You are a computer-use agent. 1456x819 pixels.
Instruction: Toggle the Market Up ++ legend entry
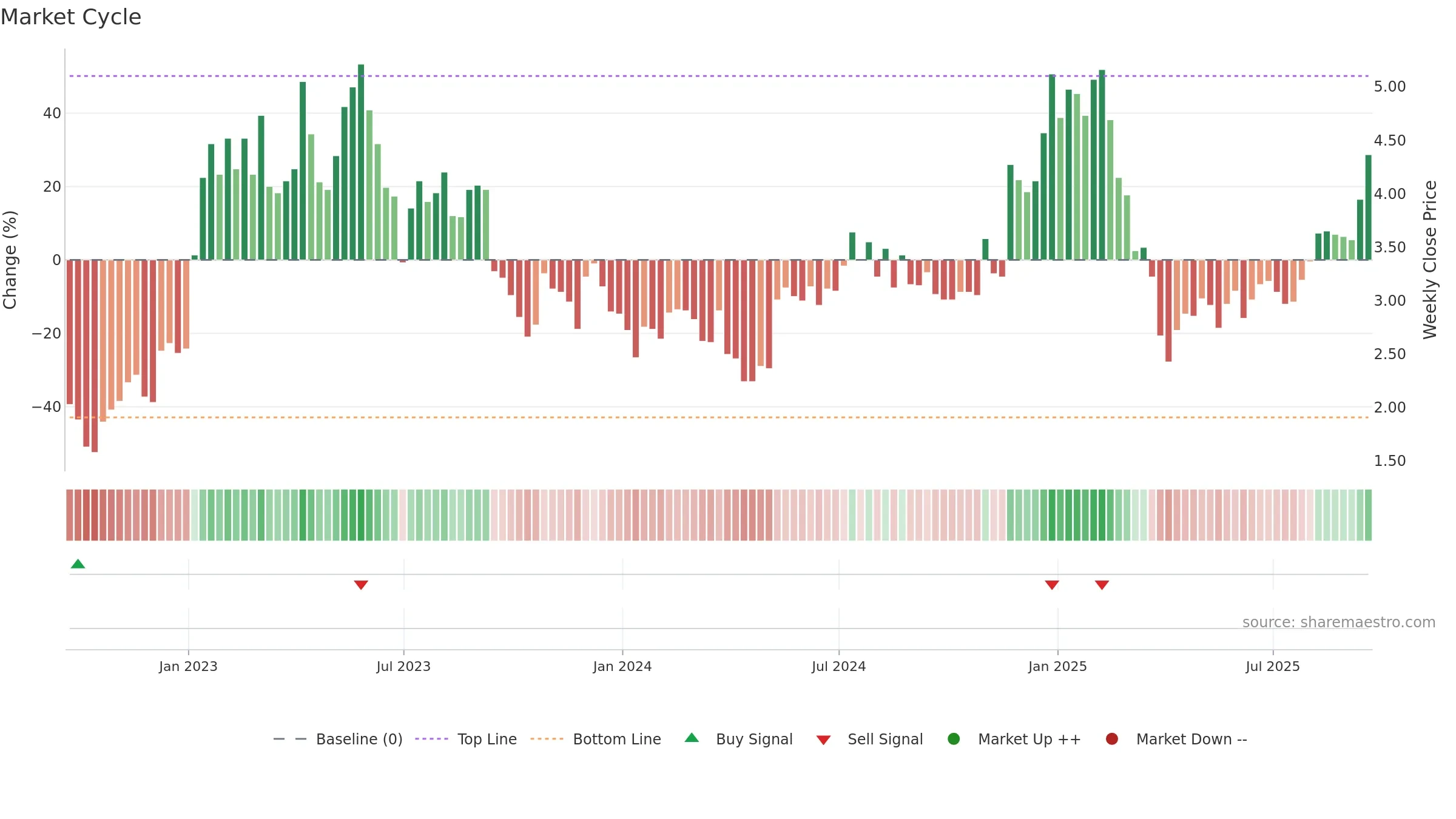point(1014,739)
